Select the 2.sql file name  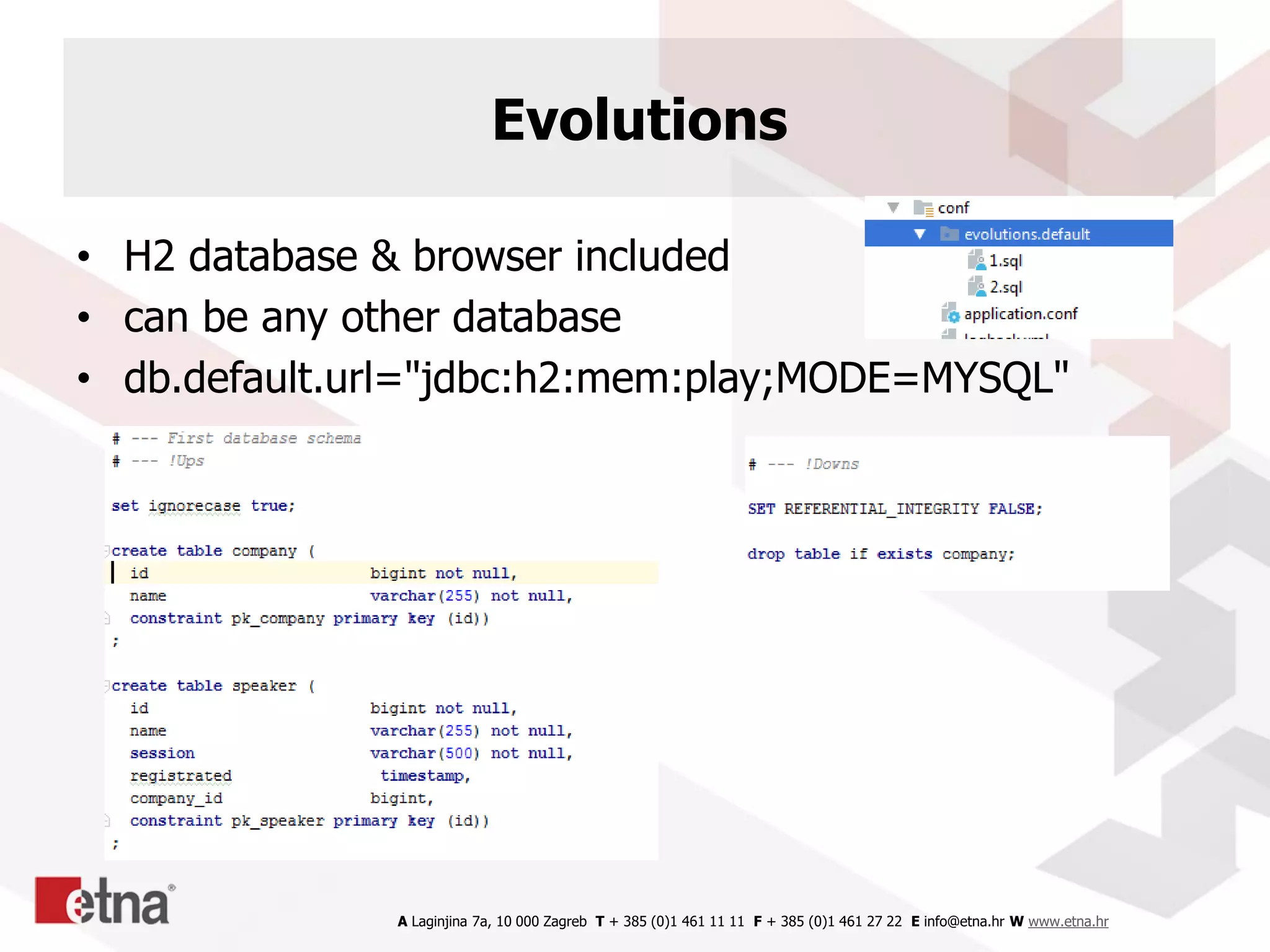(1006, 288)
